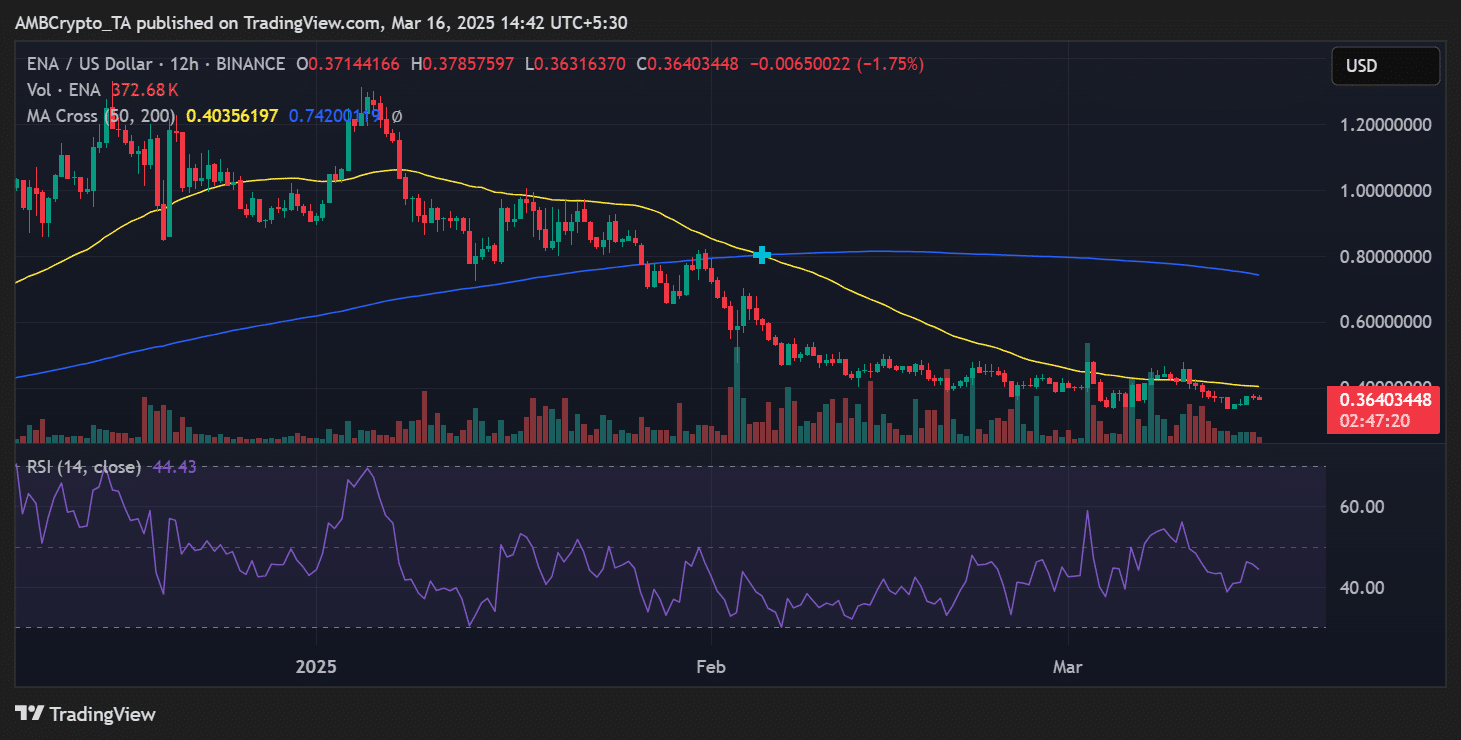Viewport: 1461px width, 740px height.
Task: Click the blue 200 MA value 0.74200119
Action: pyautogui.click(x=335, y=116)
